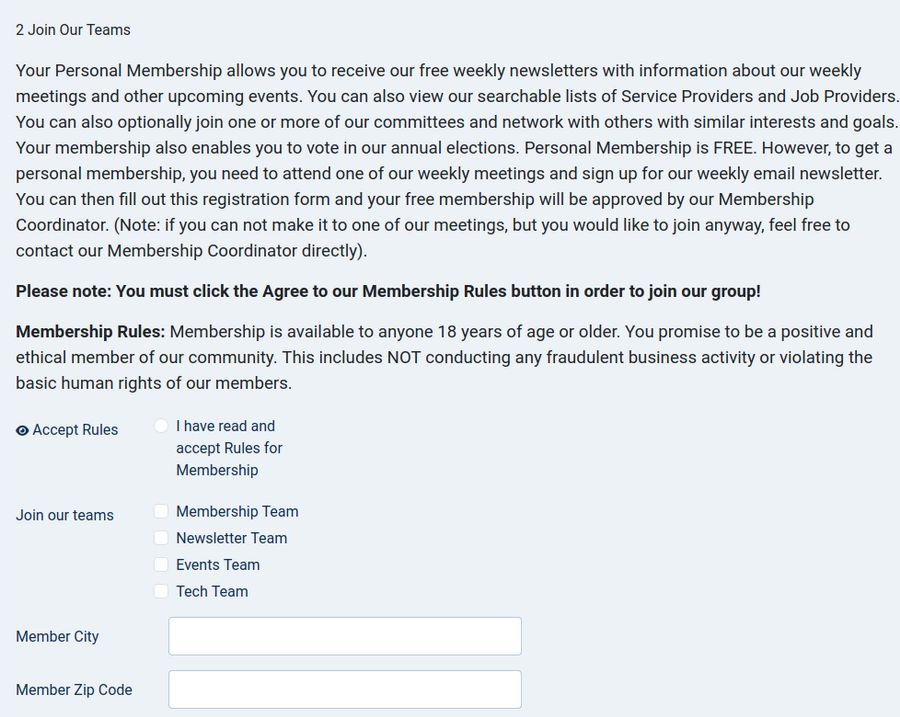Click the eye icon beside Accept Rules

click(22, 430)
